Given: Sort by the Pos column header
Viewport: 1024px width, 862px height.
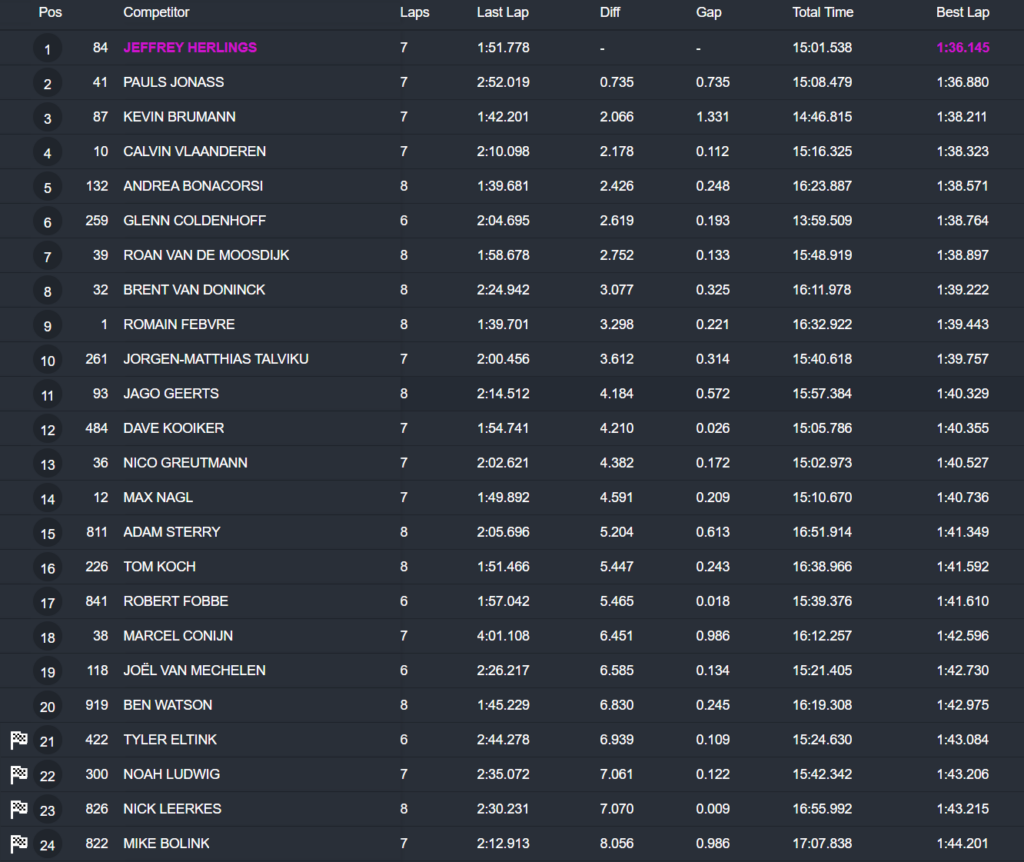Looking at the screenshot, I should [x=50, y=13].
